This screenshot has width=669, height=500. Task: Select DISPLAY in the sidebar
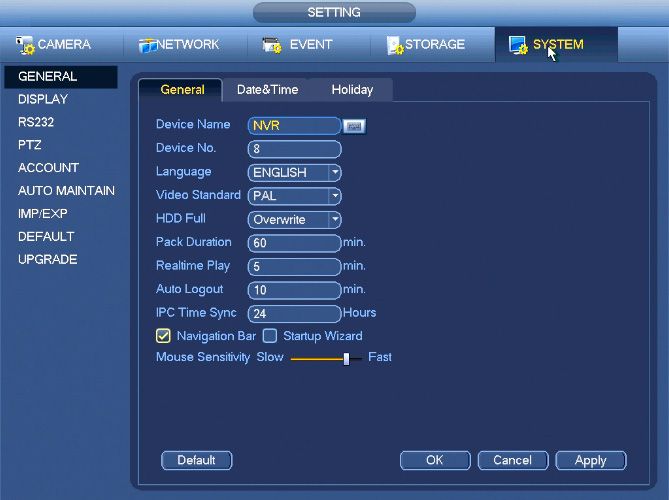43,99
